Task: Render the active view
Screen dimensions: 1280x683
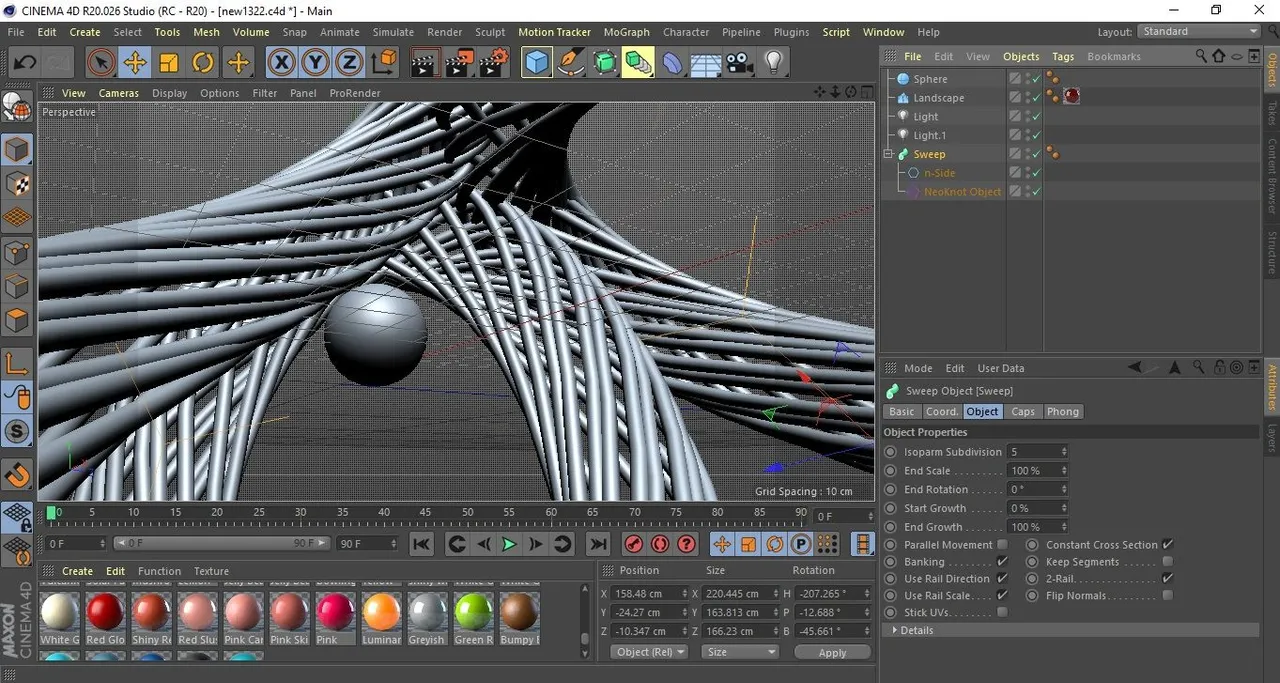Action: tap(425, 63)
